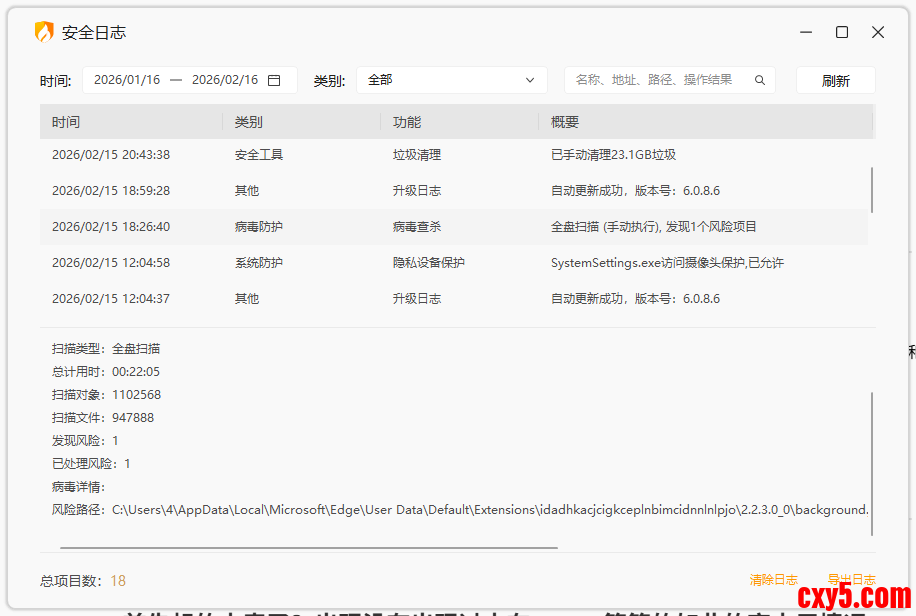Click the horizontal scrollbar in details pane
916x616 pixels.
coord(308,548)
